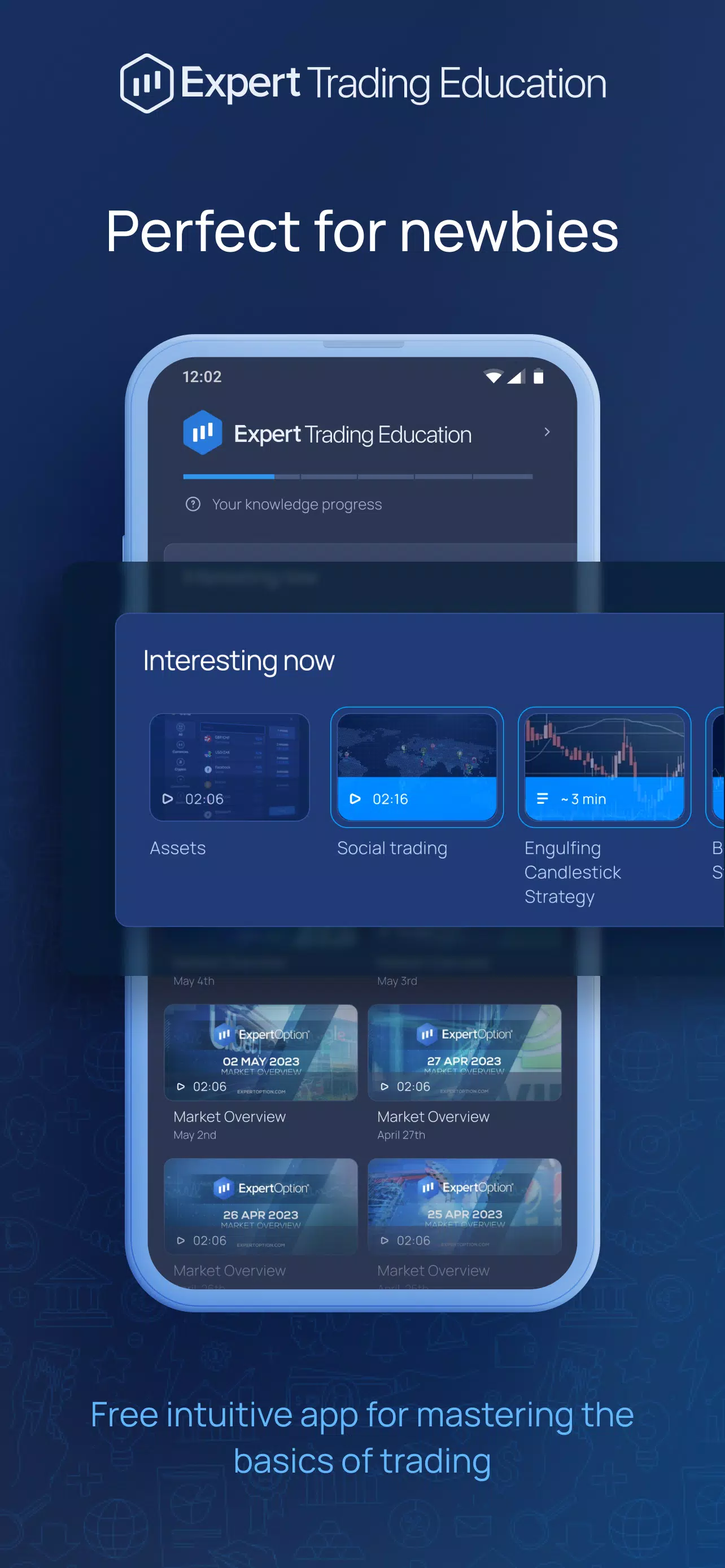Play the Assets video thumbnail
This screenshot has height=1568, width=725.
229,767
